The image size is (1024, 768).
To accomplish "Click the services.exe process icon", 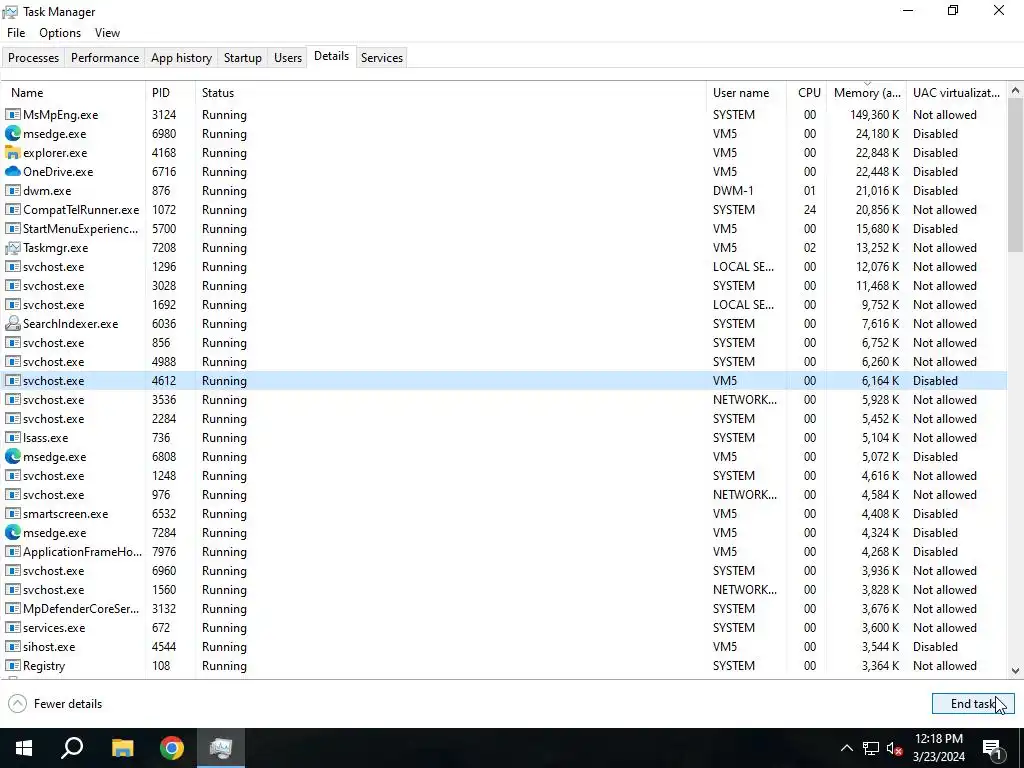I will 12,628.
